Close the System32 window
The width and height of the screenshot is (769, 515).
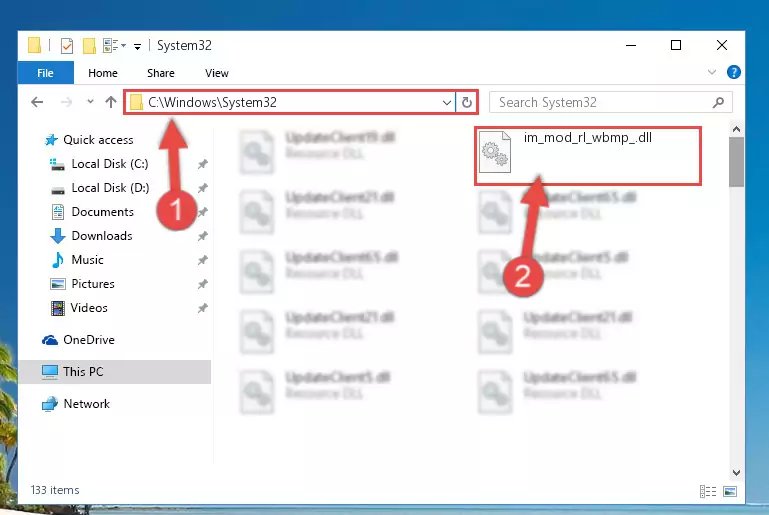click(x=721, y=46)
